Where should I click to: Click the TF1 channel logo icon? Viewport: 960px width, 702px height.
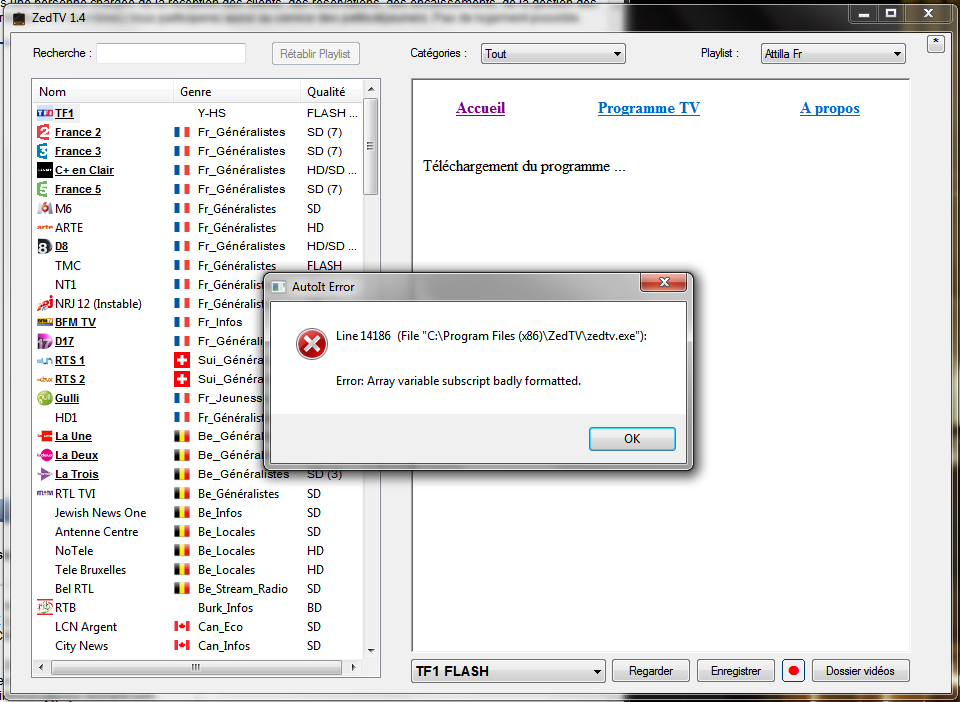pyautogui.click(x=44, y=113)
